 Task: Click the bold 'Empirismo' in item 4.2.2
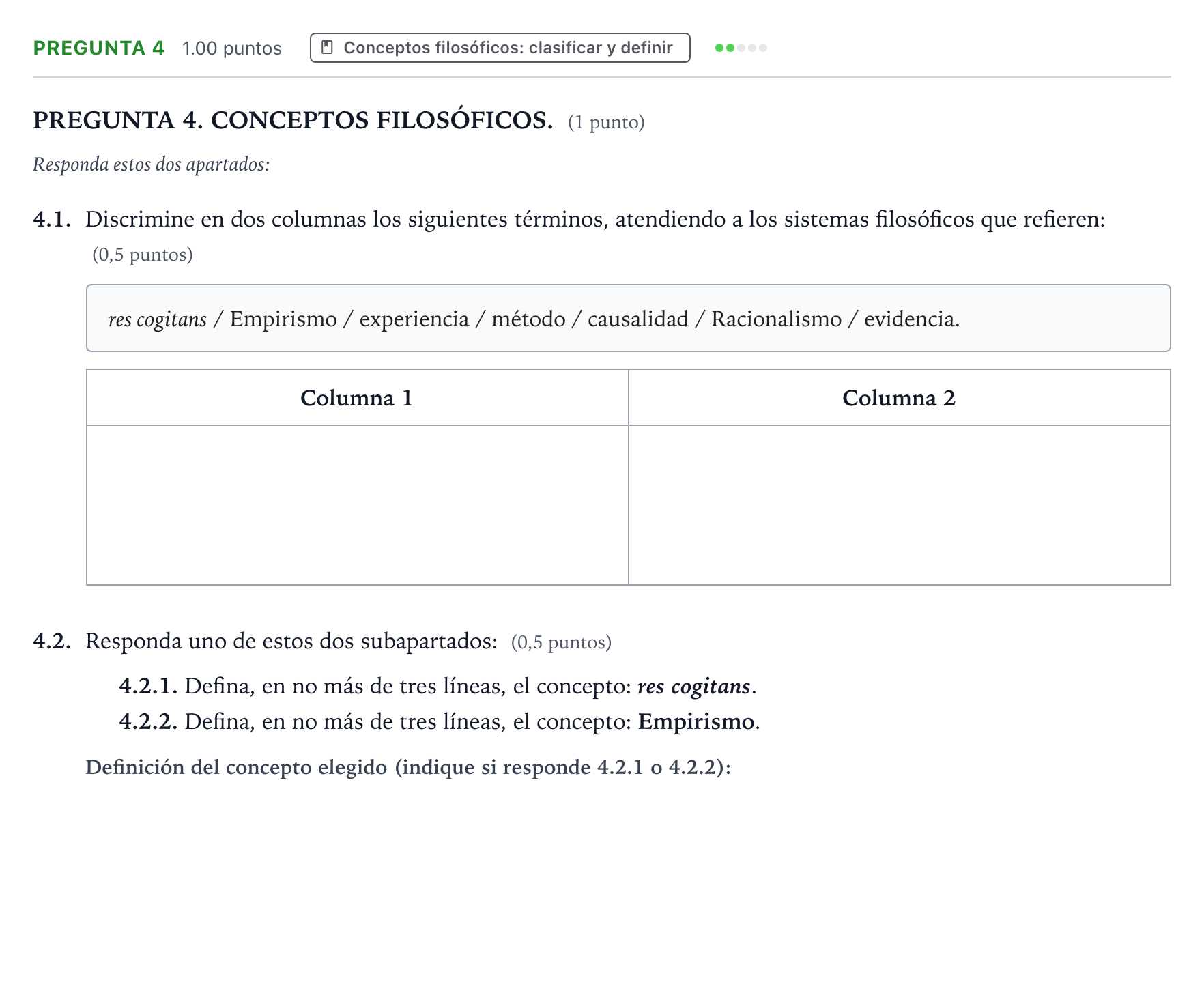[x=696, y=721]
